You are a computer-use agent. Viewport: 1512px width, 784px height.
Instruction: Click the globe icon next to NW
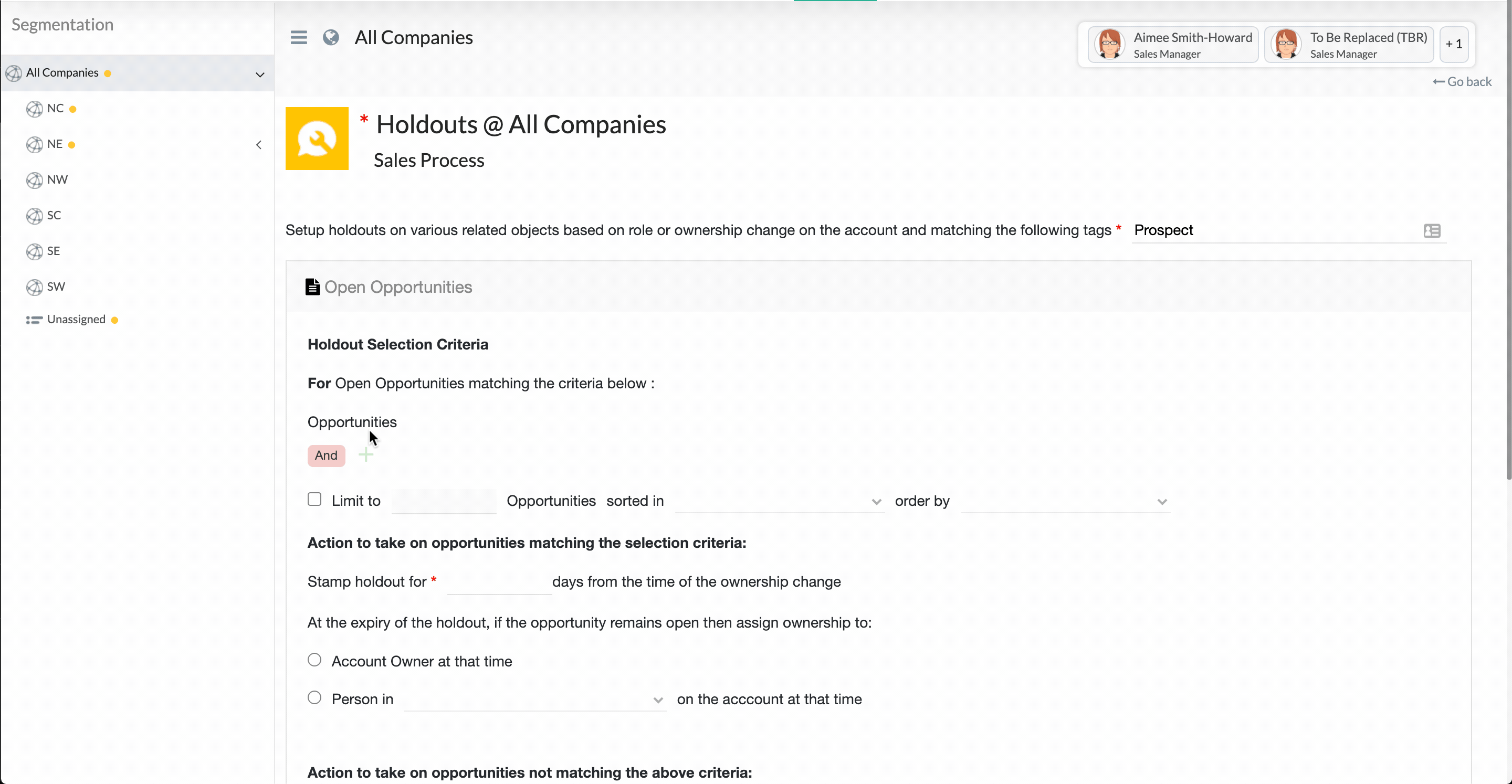35,180
